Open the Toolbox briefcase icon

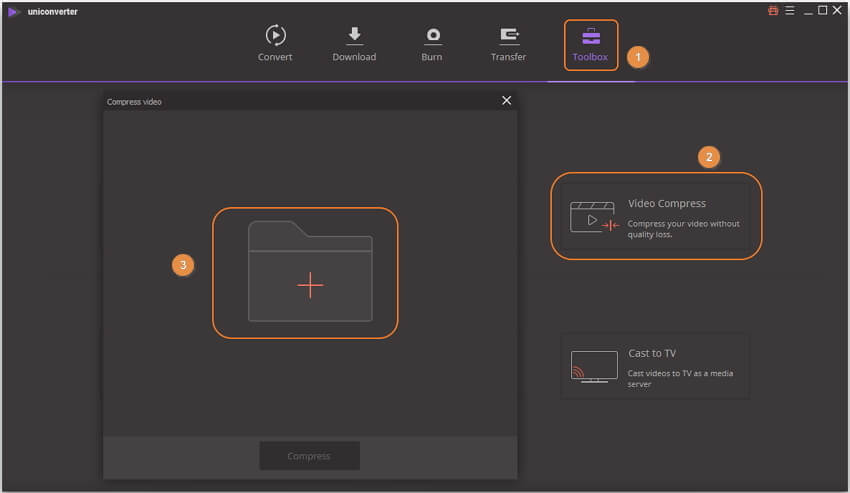point(591,36)
